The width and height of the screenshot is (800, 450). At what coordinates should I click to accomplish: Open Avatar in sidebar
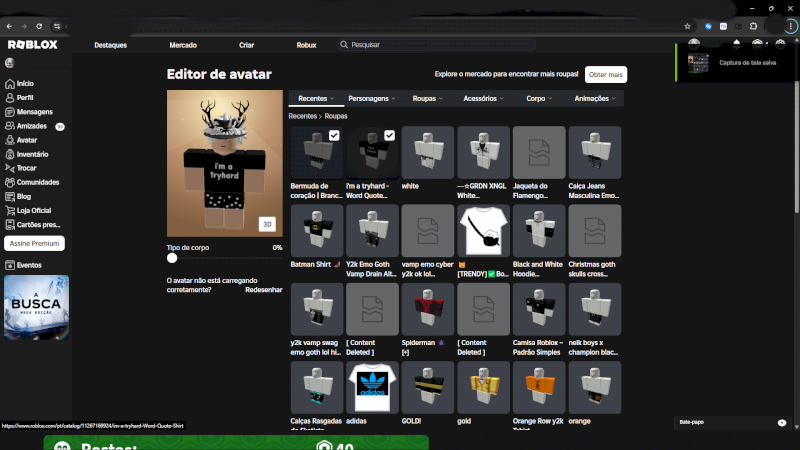pos(21,140)
